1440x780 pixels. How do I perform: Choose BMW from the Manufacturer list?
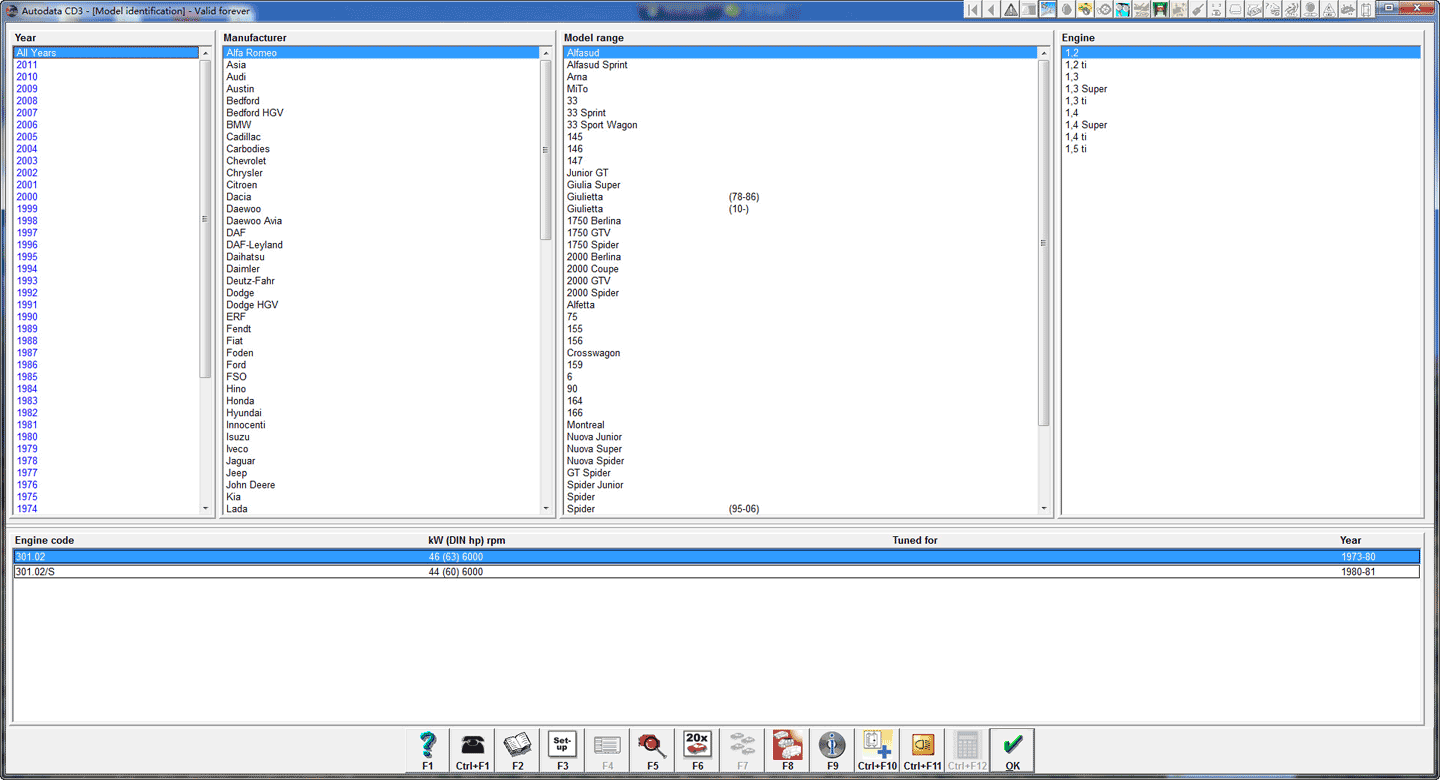point(239,125)
